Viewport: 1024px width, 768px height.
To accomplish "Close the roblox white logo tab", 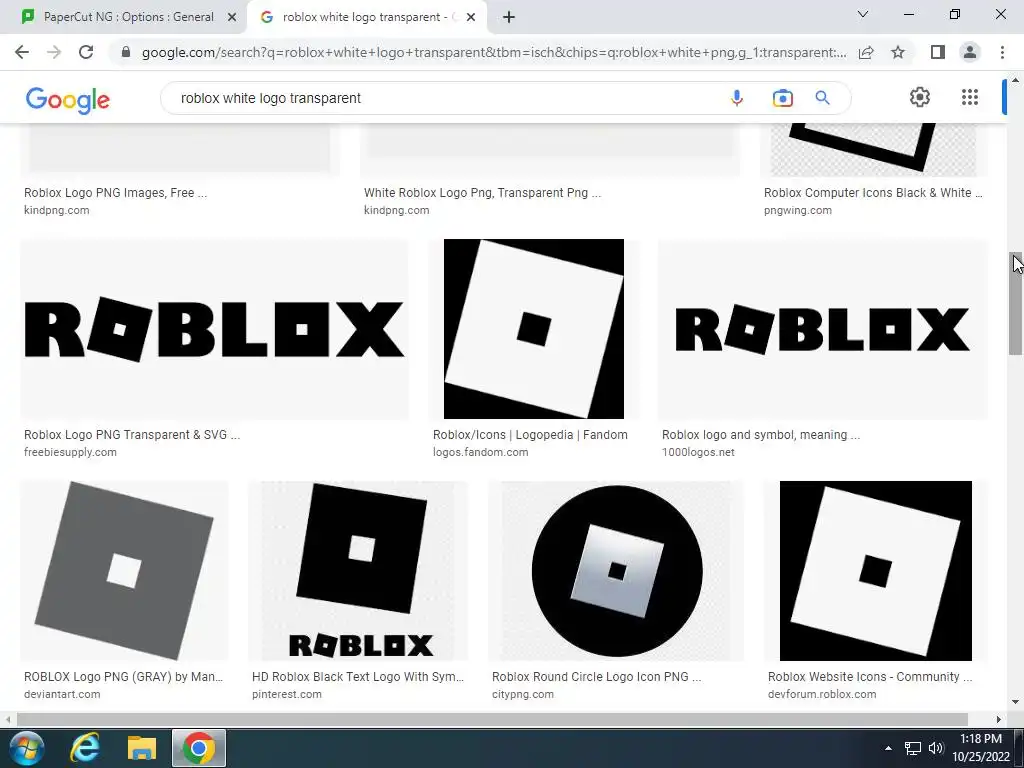I will tap(471, 17).
